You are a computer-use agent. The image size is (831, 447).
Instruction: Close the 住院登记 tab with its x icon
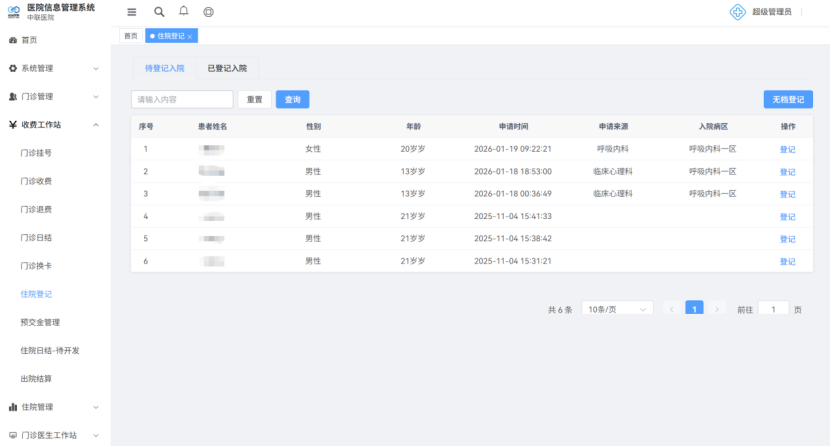[x=190, y=36]
